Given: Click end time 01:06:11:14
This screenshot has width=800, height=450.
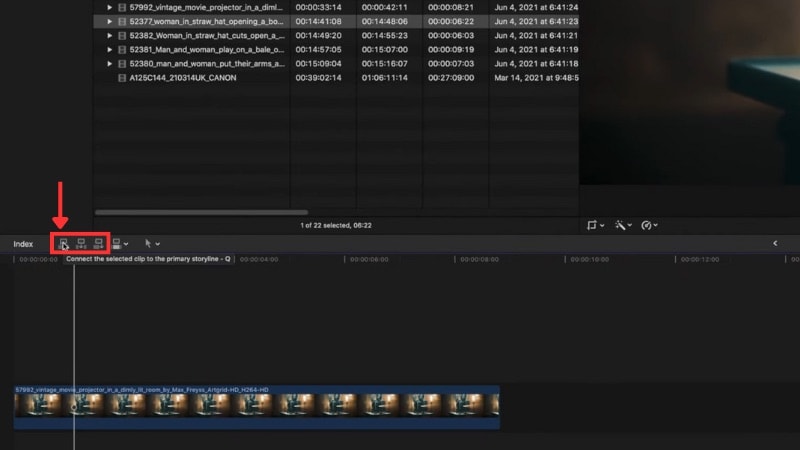Looking at the screenshot, I should [x=385, y=78].
